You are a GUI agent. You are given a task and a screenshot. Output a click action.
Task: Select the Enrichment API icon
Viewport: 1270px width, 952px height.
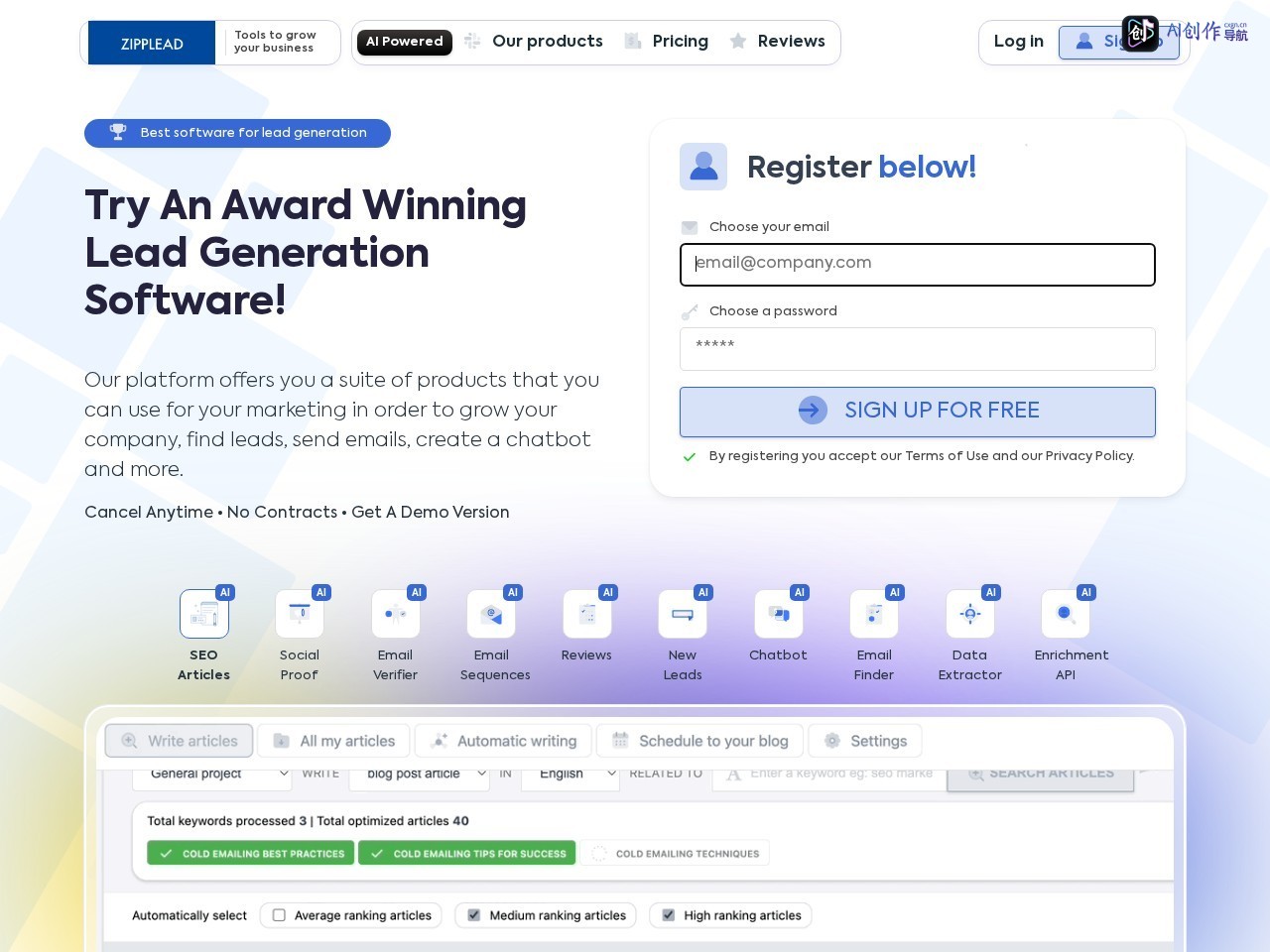[1066, 614]
